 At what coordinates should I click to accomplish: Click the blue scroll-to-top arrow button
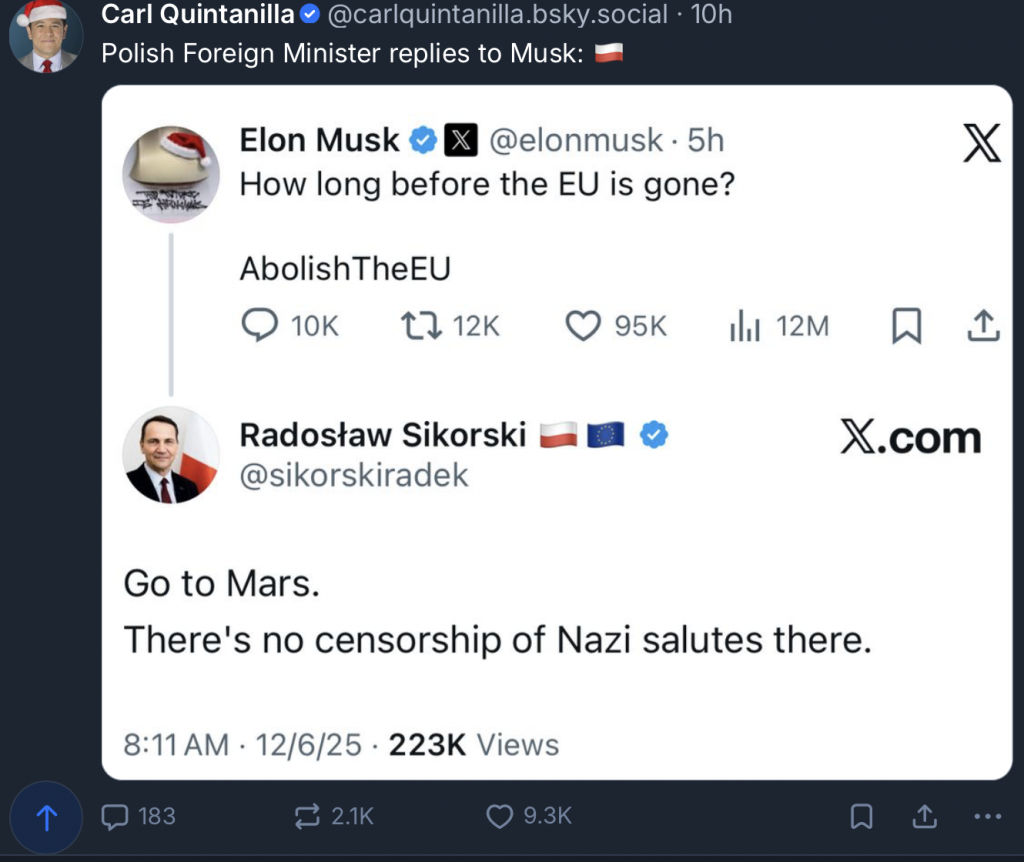46,817
